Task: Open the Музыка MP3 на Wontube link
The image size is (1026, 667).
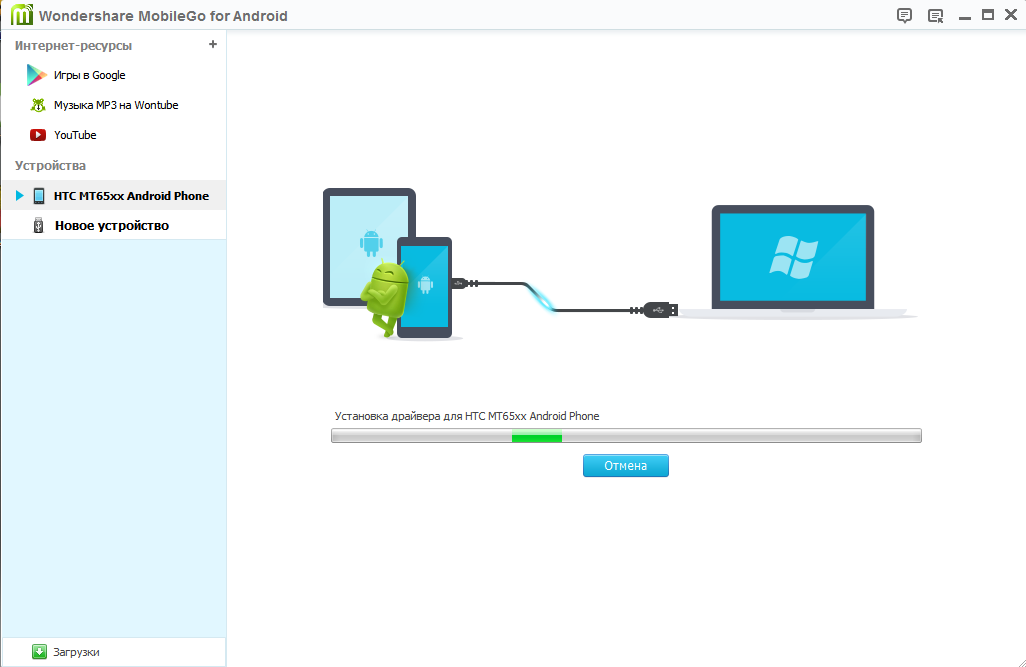Action: point(116,105)
